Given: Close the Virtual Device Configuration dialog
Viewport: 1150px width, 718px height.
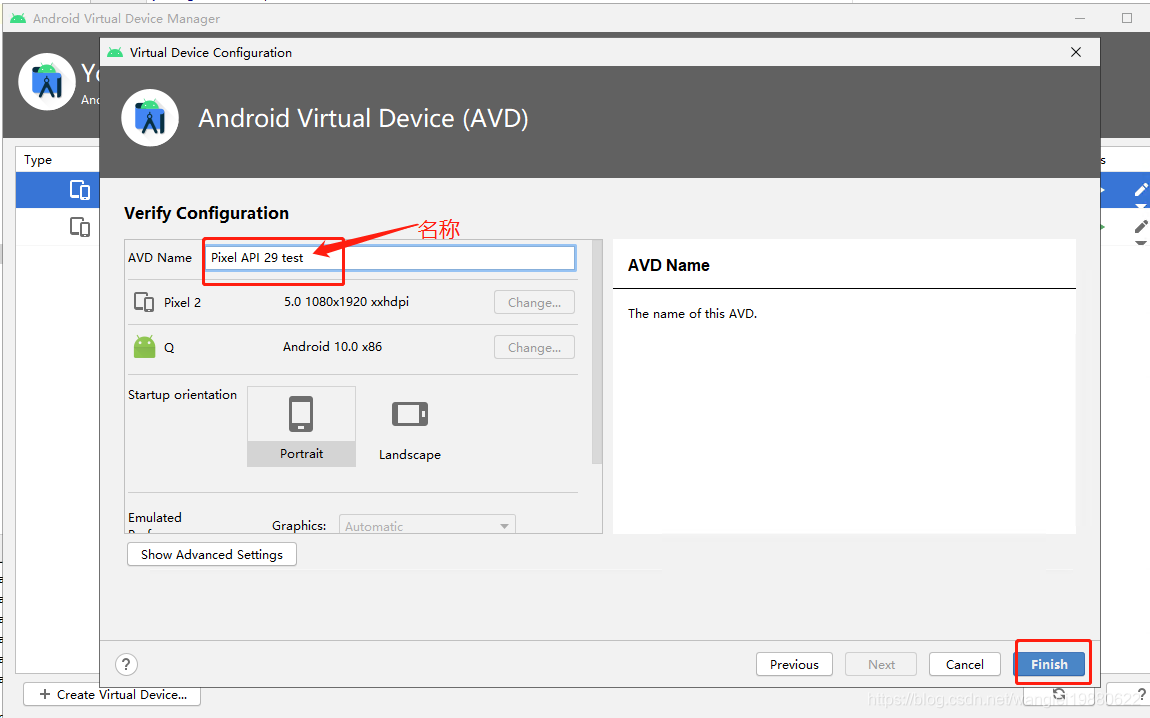Looking at the screenshot, I should pyautogui.click(x=1076, y=52).
